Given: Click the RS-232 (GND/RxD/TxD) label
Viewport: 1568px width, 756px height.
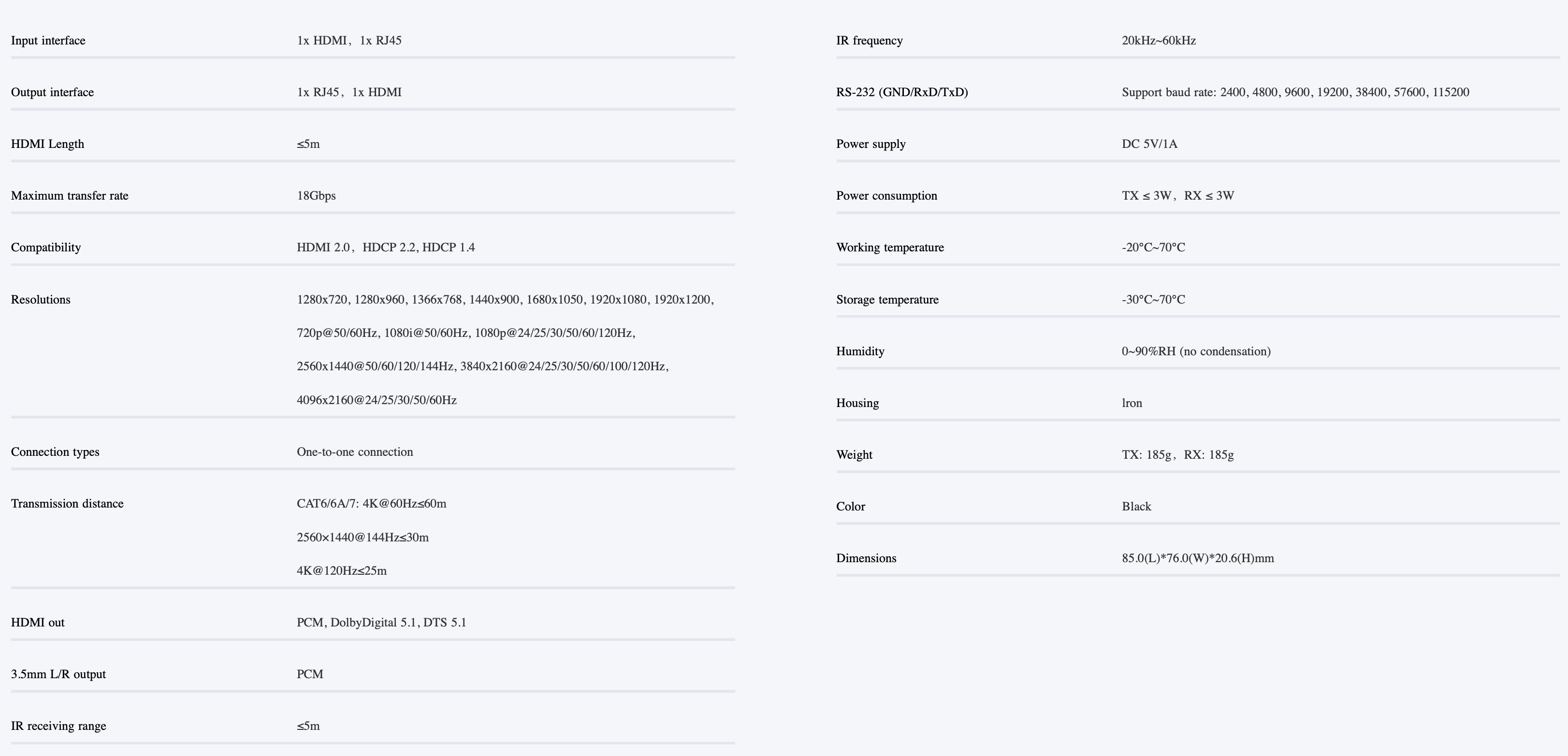Looking at the screenshot, I should point(902,92).
